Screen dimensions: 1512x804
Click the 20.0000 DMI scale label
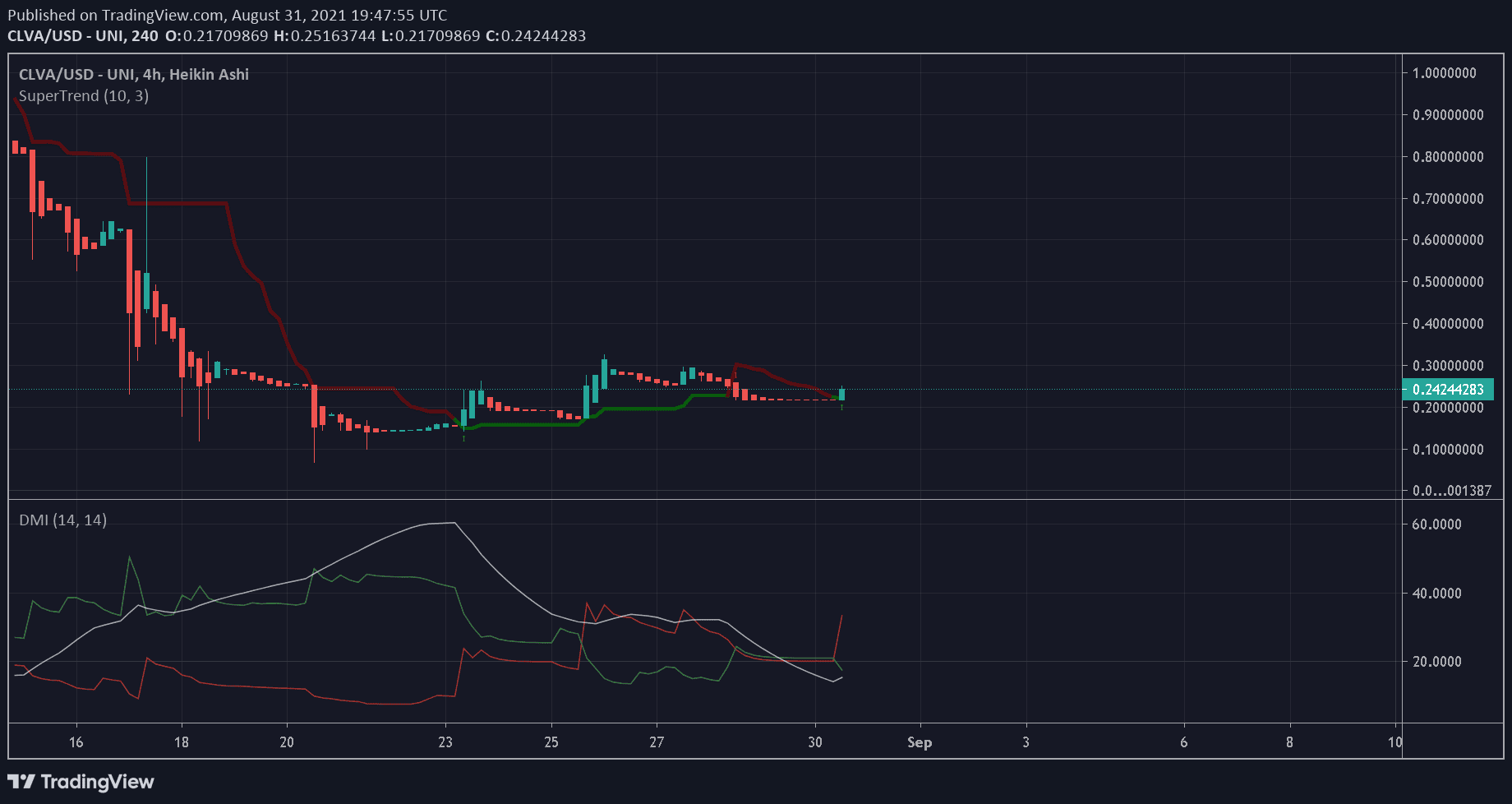coord(1436,662)
